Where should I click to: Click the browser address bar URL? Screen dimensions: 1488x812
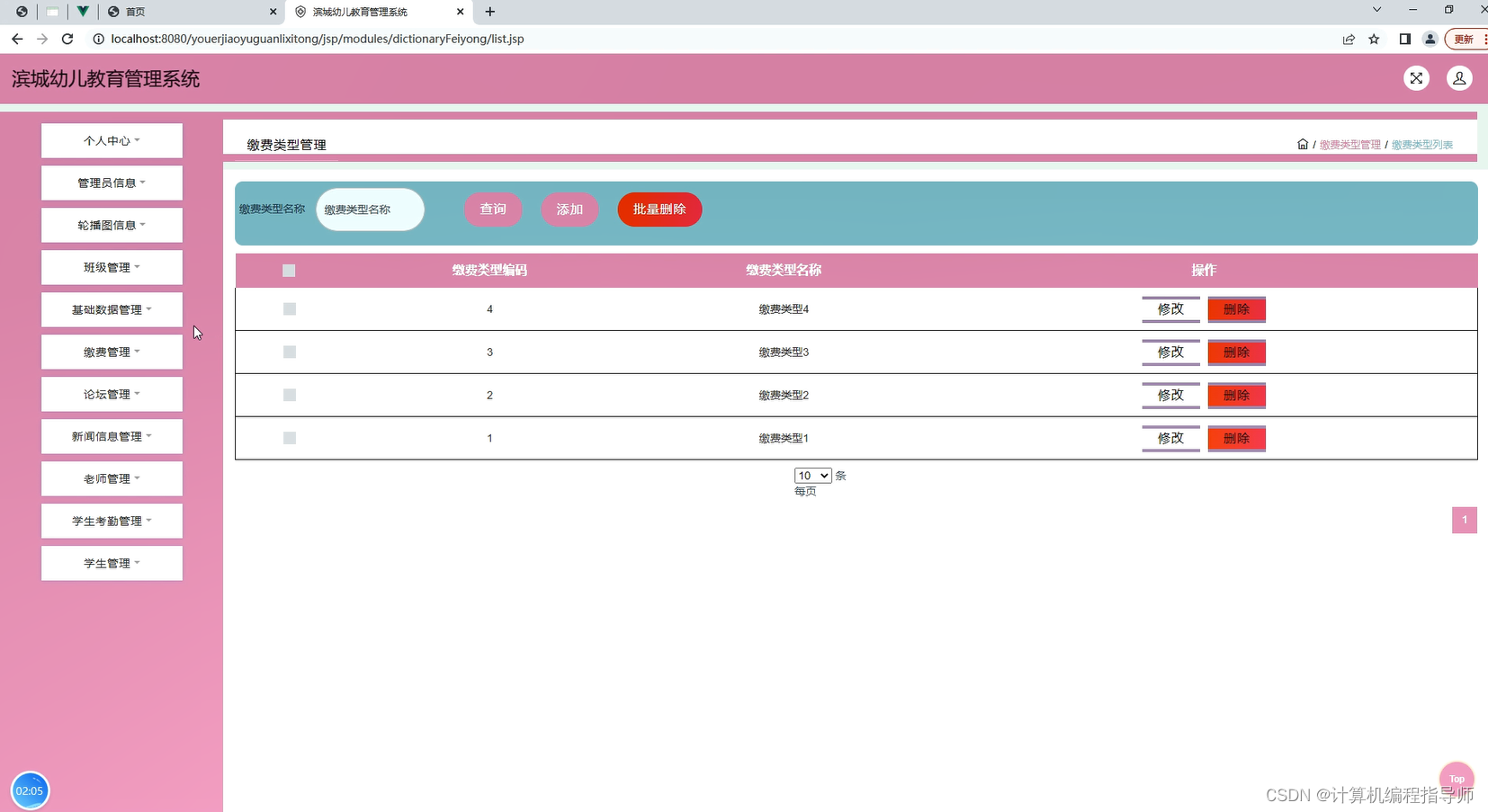(x=318, y=39)
